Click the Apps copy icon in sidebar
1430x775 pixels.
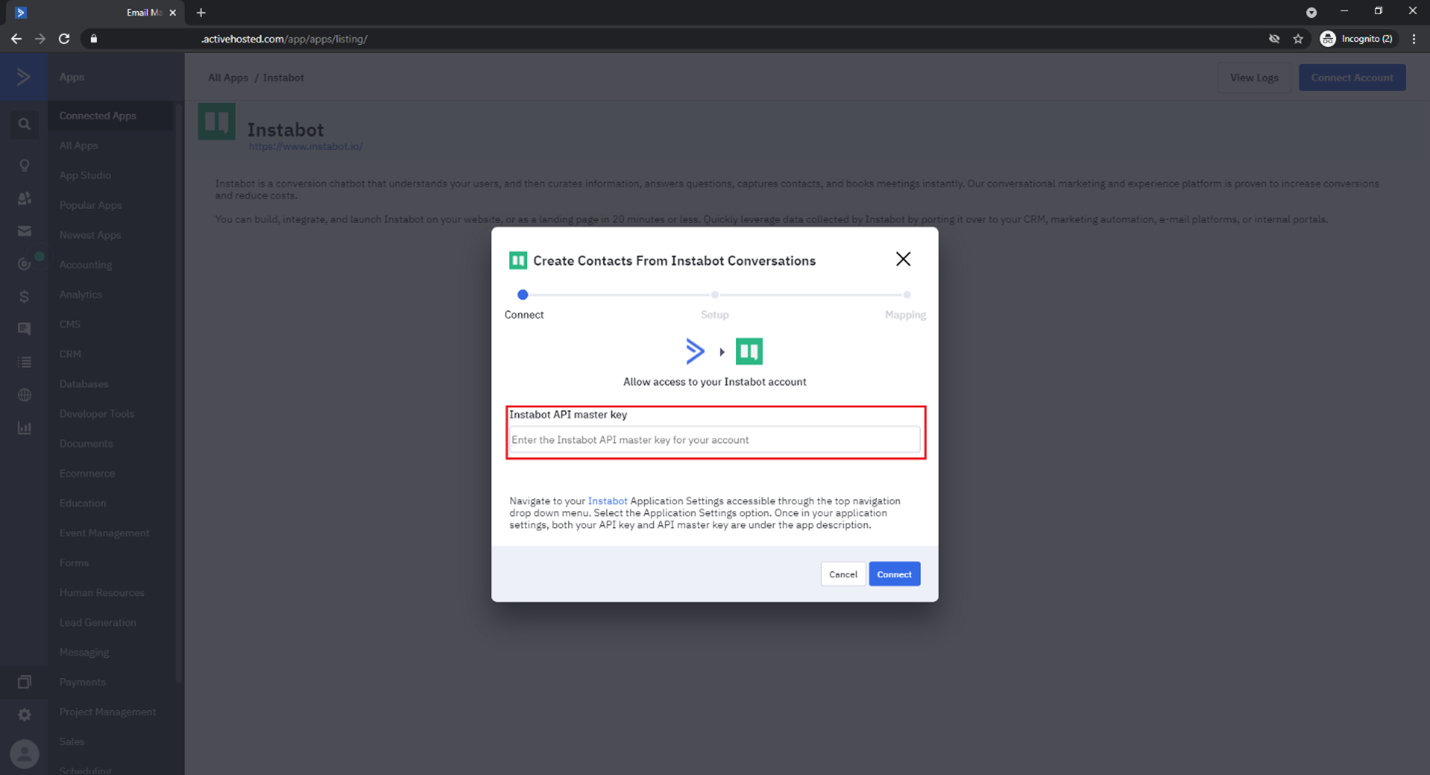[x=24, y=682]
